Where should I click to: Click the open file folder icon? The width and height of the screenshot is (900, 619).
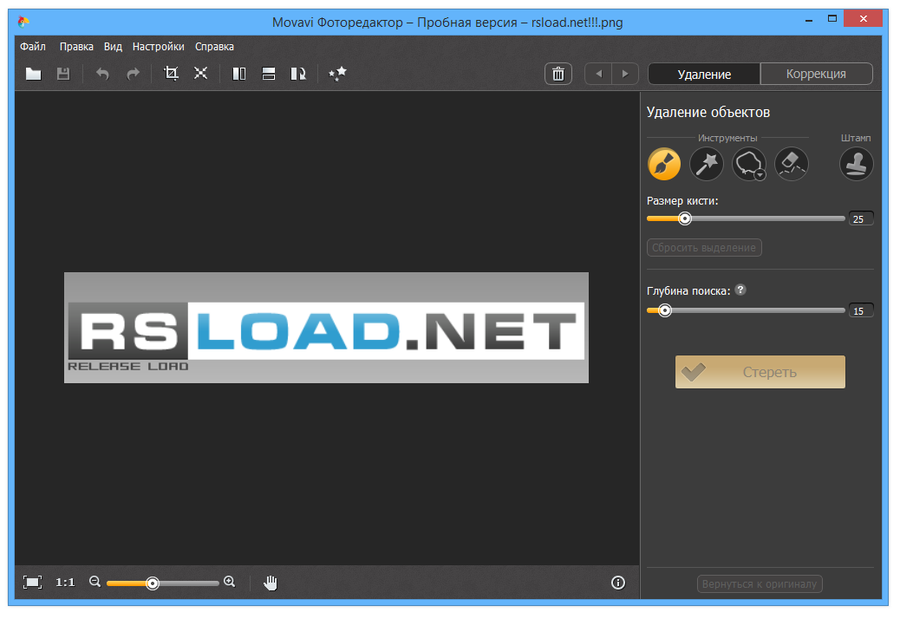33,73
